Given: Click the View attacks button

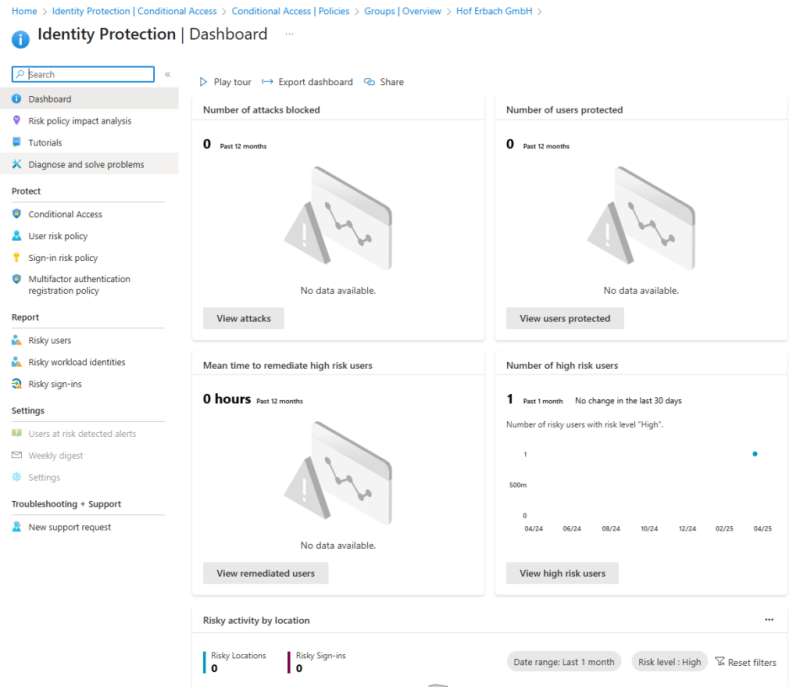Looking at the screenshot, I should tap(243, 317).
